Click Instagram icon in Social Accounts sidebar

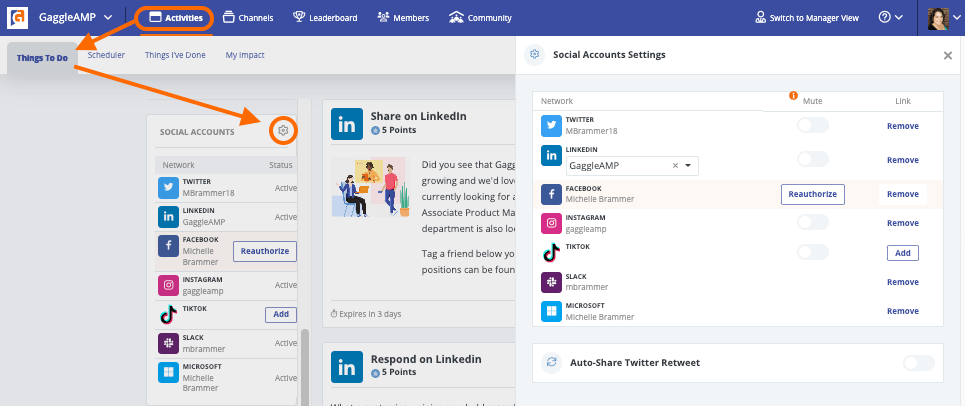[168, 285]
